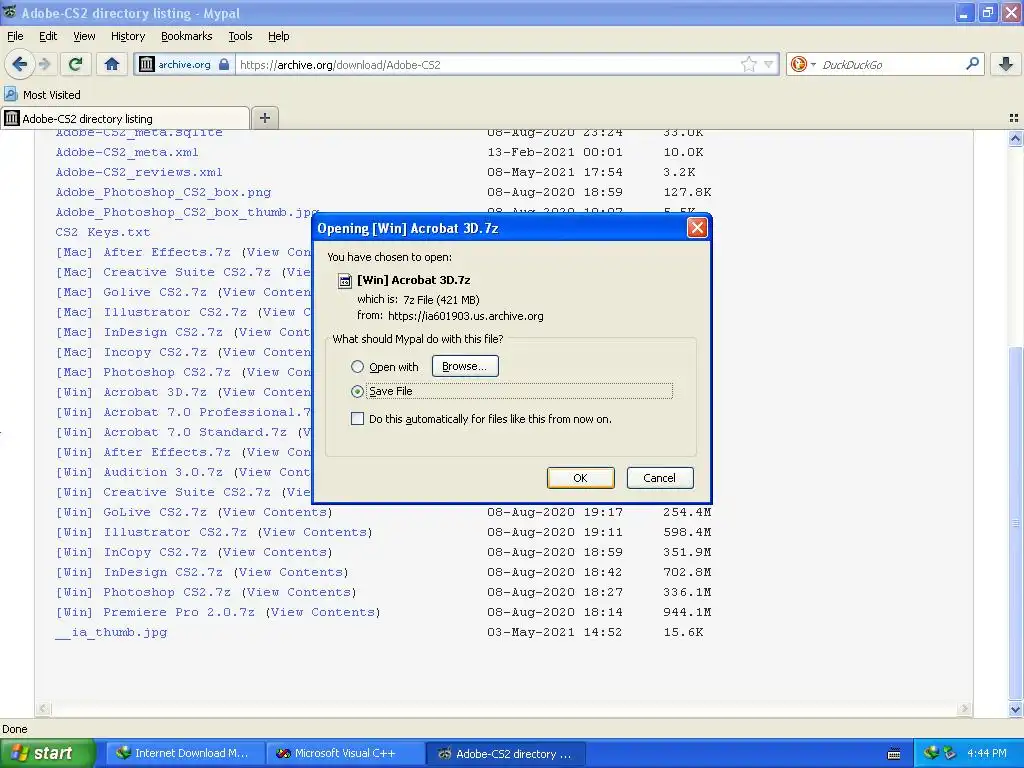1024x768 pixels.
Task: Open the File menu
Action: coord(15,36)
